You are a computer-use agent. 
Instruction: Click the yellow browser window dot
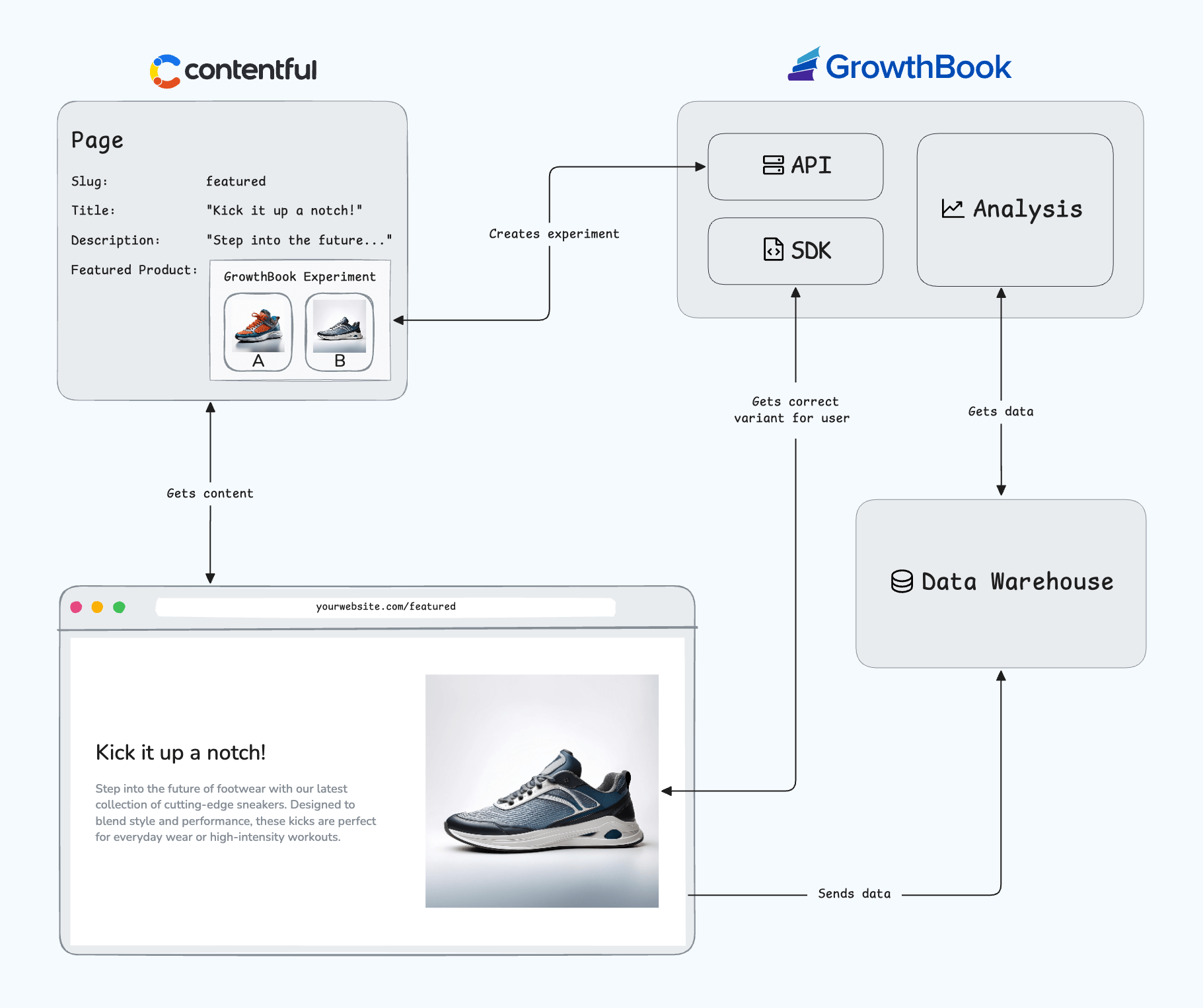click(97, 607)
